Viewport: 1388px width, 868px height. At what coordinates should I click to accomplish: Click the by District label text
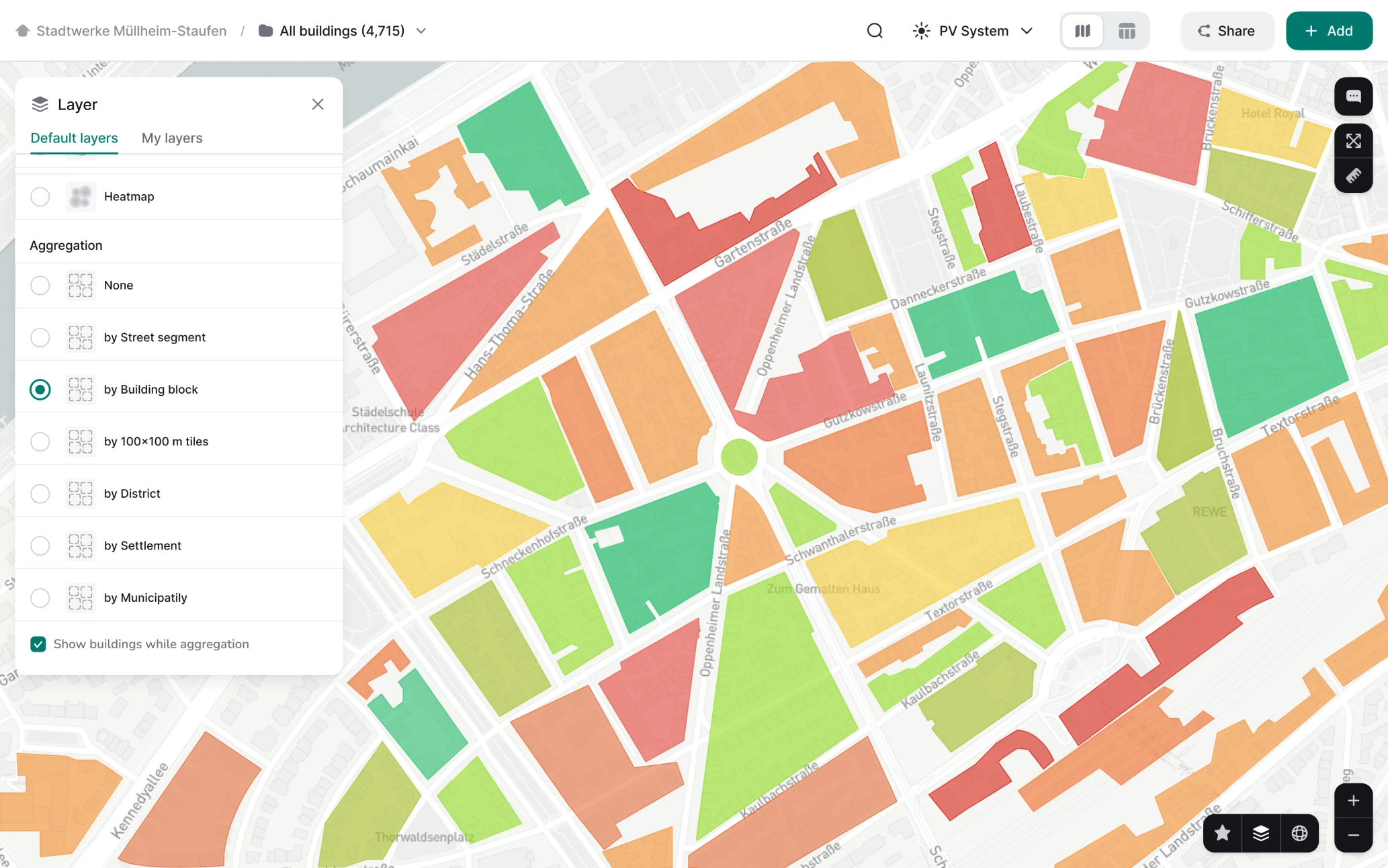pyautogui.click(x=132, y=494)
